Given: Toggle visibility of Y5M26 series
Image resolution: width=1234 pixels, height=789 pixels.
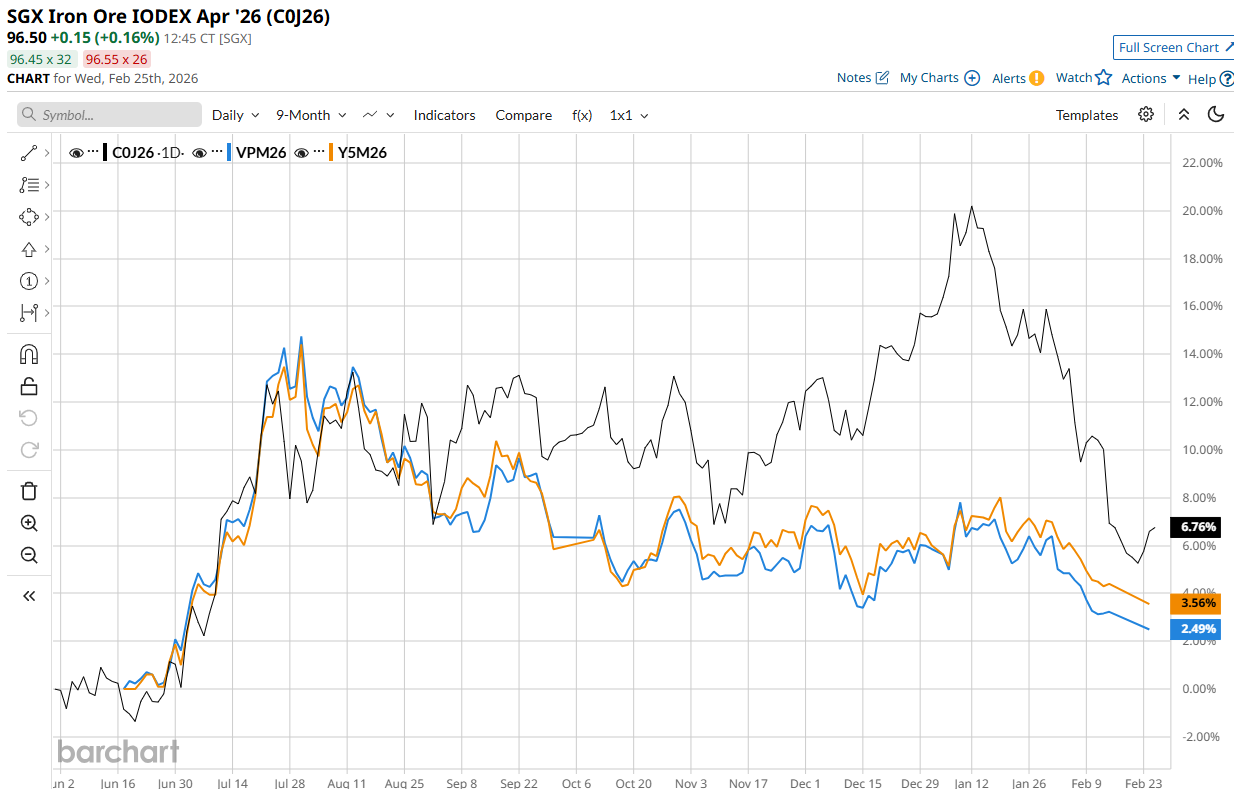Looking at the screenshot, I should coord(302,153).
